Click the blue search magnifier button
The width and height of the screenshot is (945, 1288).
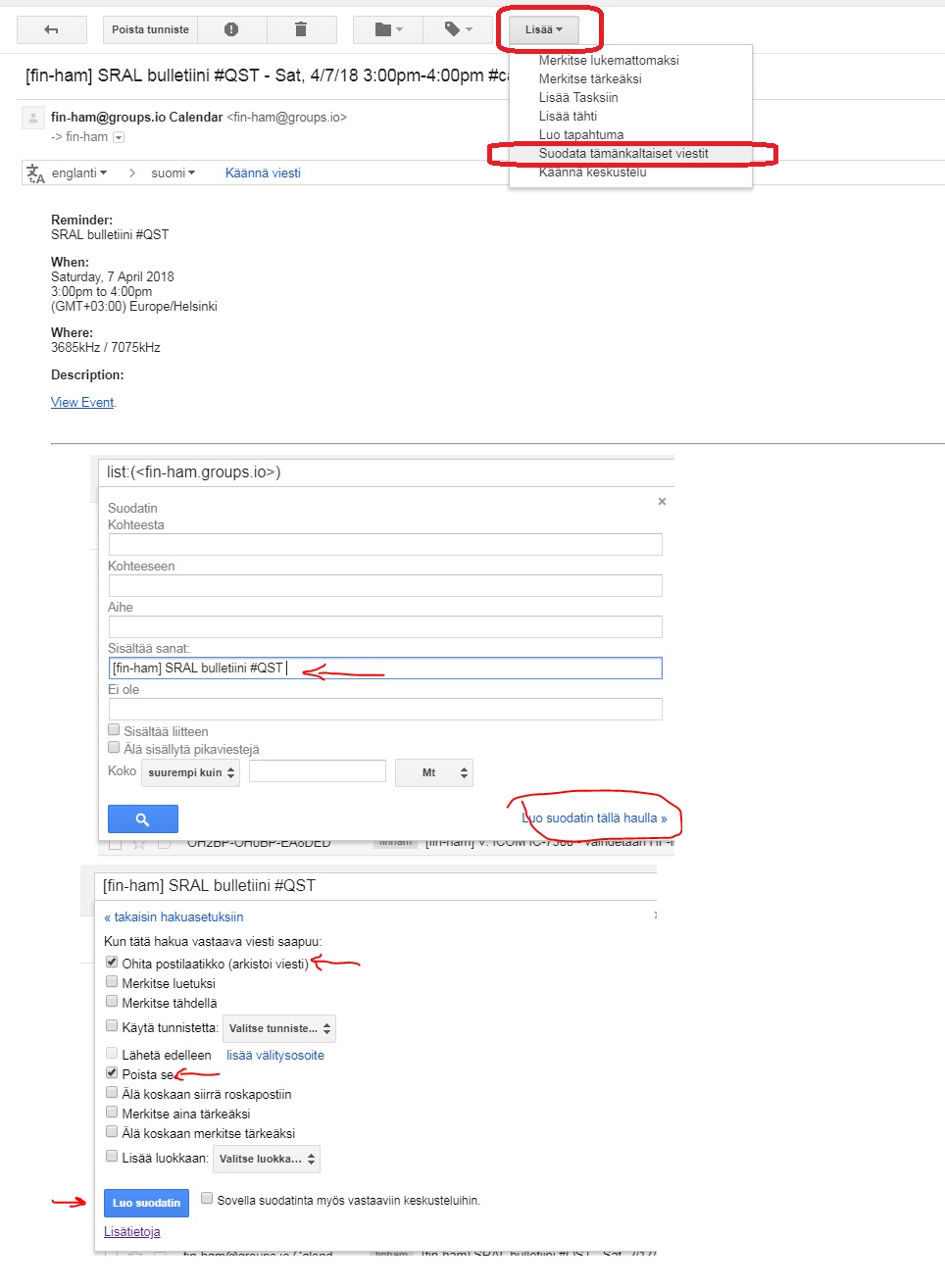(x=142, y=818)
